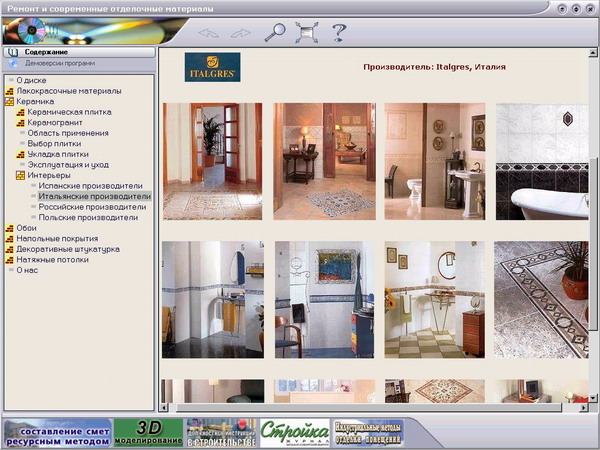Select the Керамика tree label
Image resolution: width=600 pixels, height=450 pixels.
coord(35,101)
